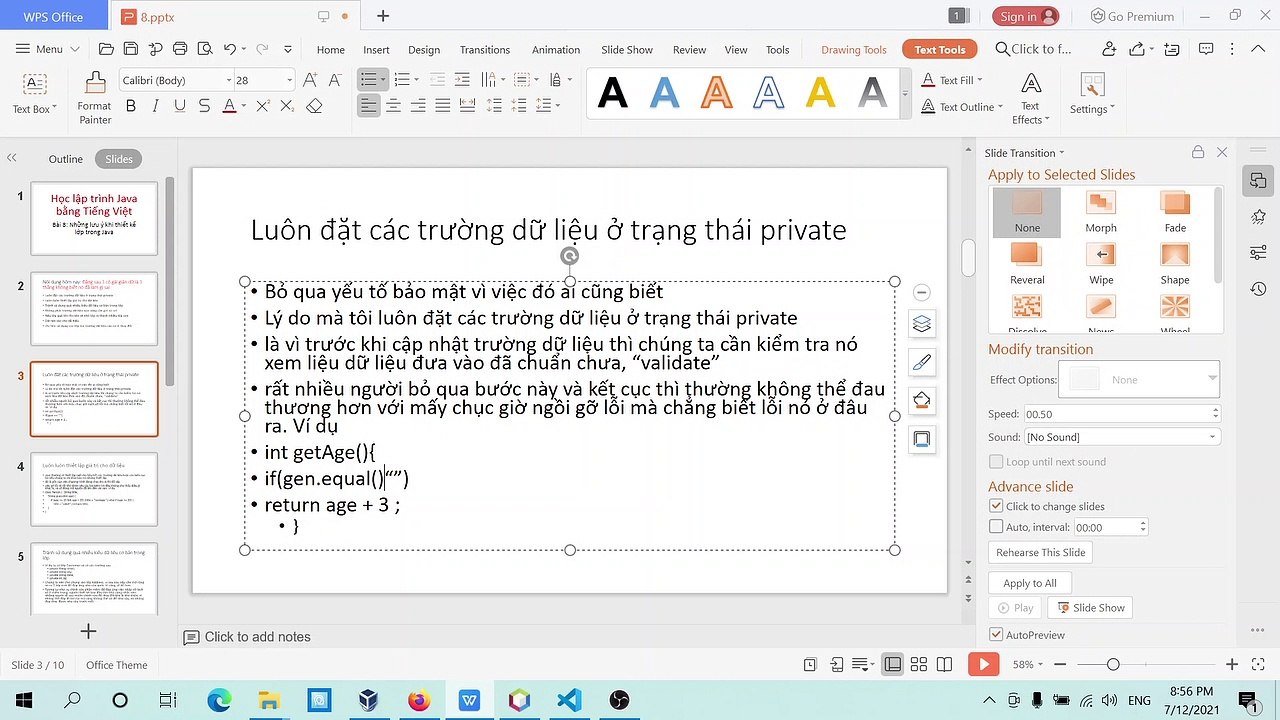Viewport: 1280px width, 720px height.
Task: Toggle bold formatting
Action: (131, 106)
